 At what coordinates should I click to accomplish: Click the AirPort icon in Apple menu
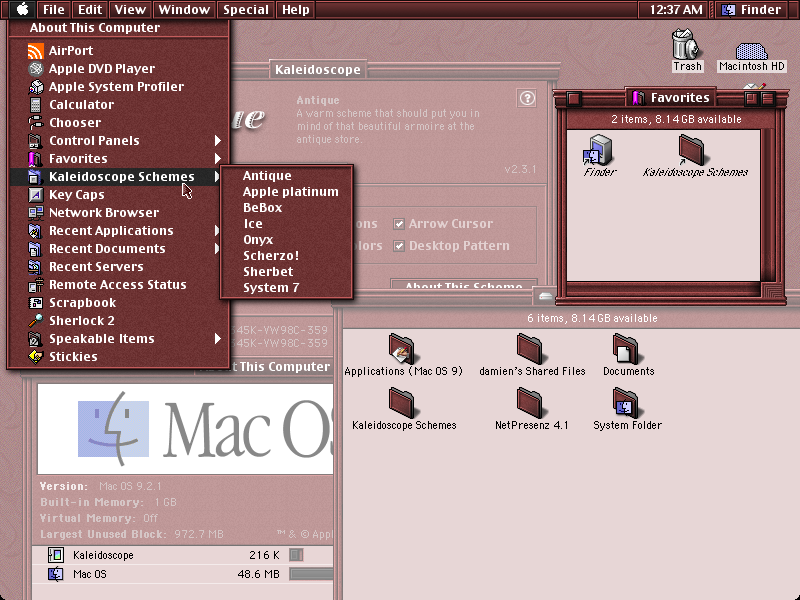click(35, 51)
